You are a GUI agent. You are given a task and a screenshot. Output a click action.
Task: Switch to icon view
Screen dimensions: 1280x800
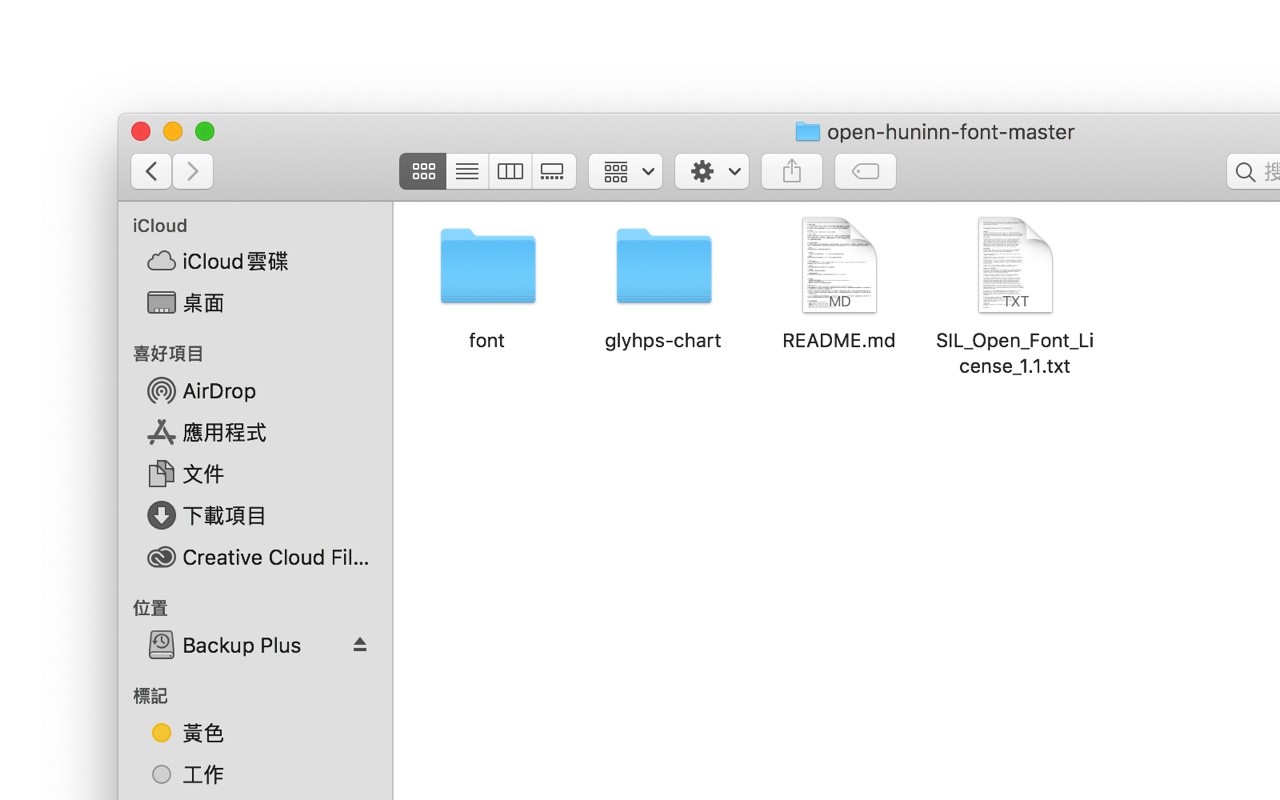tap(423, 172)
